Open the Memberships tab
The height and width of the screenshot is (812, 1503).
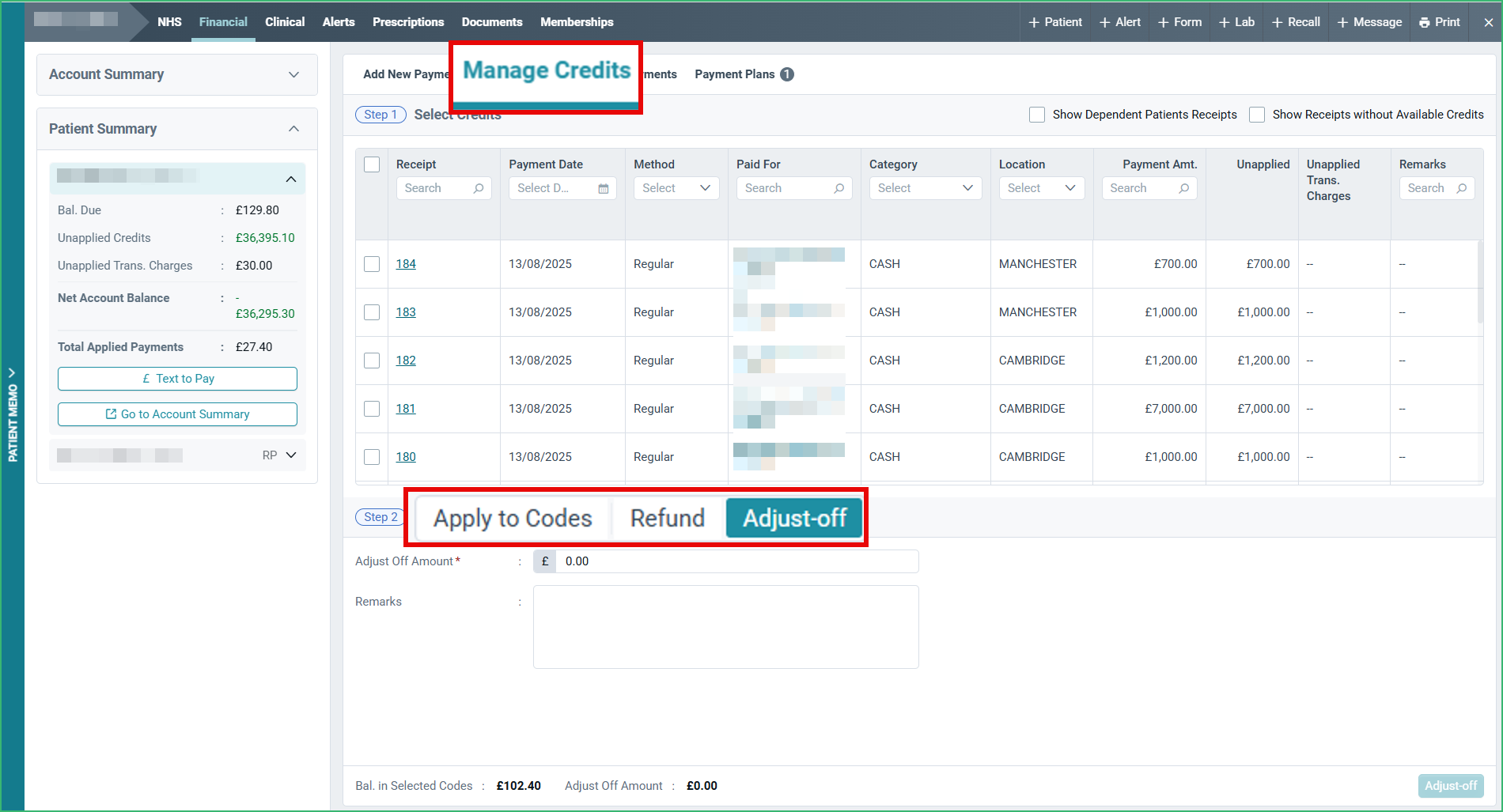tap(577, 22)
